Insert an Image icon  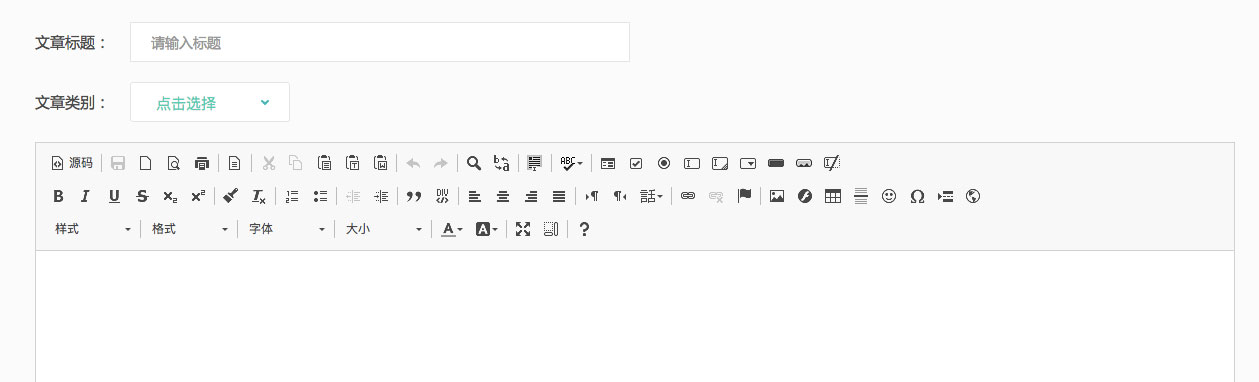[x=776, y=196]
